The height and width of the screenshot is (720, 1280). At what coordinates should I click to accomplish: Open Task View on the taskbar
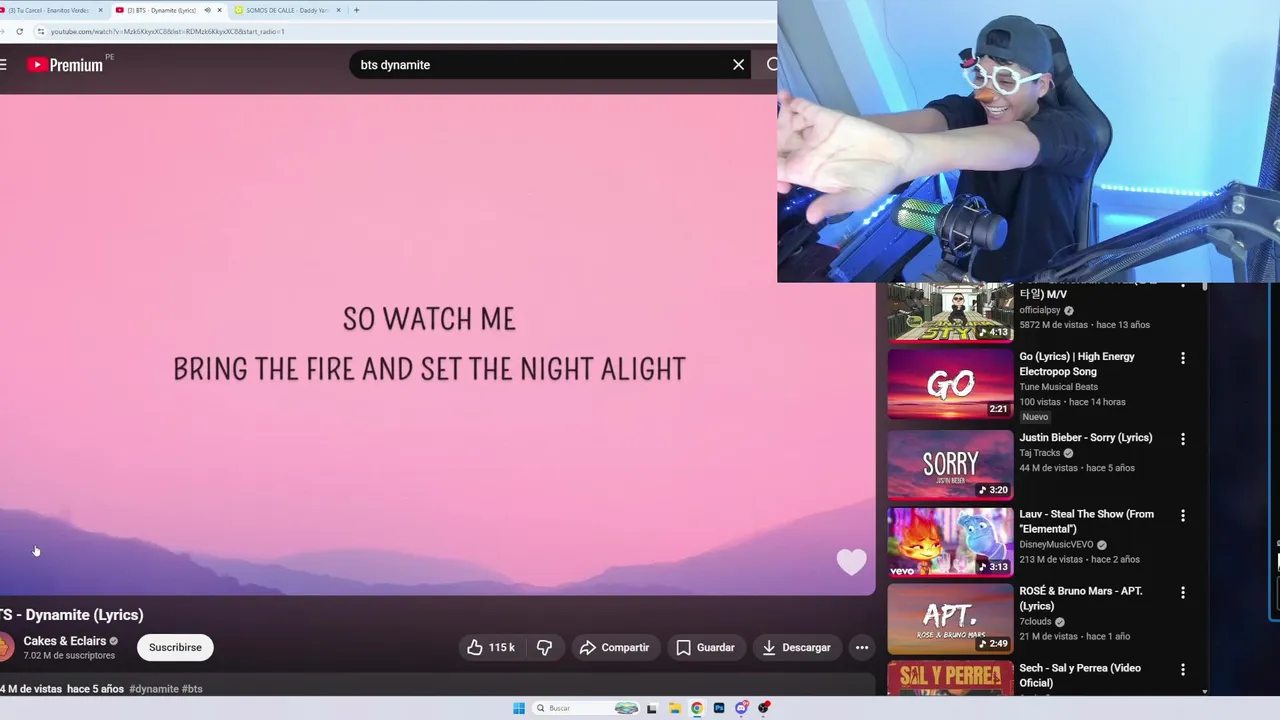point(652,708)
